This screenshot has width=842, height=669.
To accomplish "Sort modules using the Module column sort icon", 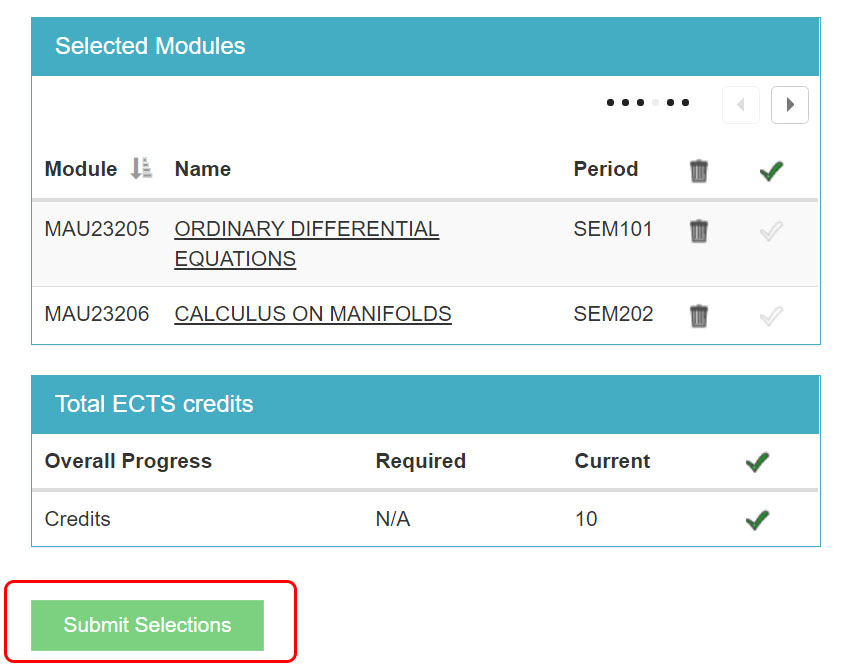I will coord(140,169).
